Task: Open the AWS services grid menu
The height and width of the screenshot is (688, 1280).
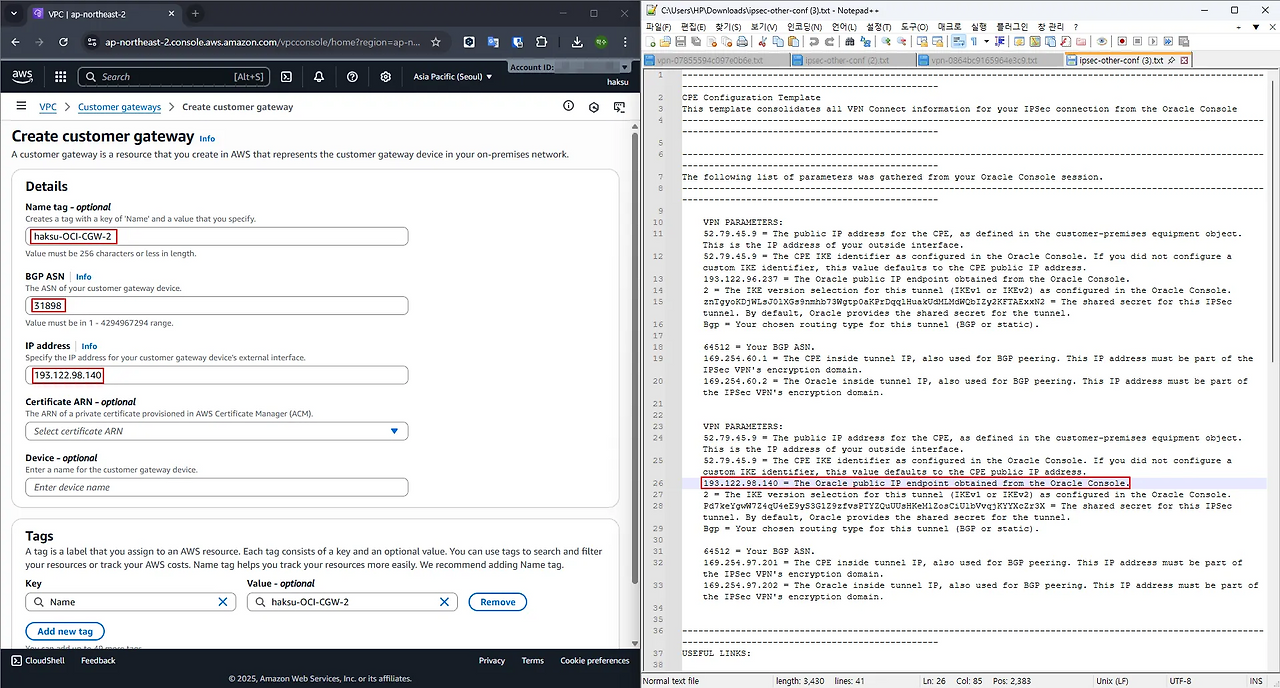Action: click(60, 77)
